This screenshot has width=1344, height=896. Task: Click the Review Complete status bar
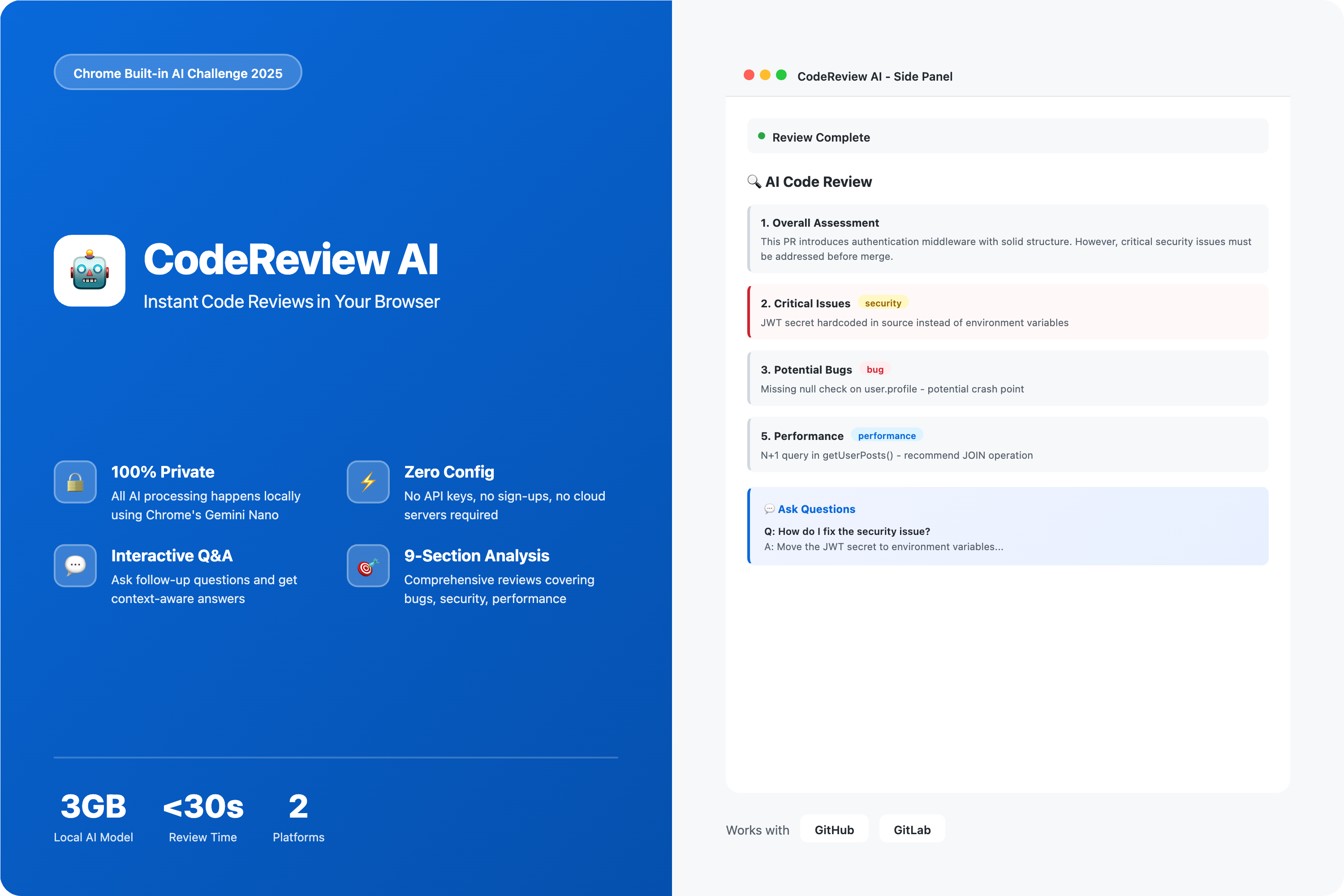point(1008,137)
